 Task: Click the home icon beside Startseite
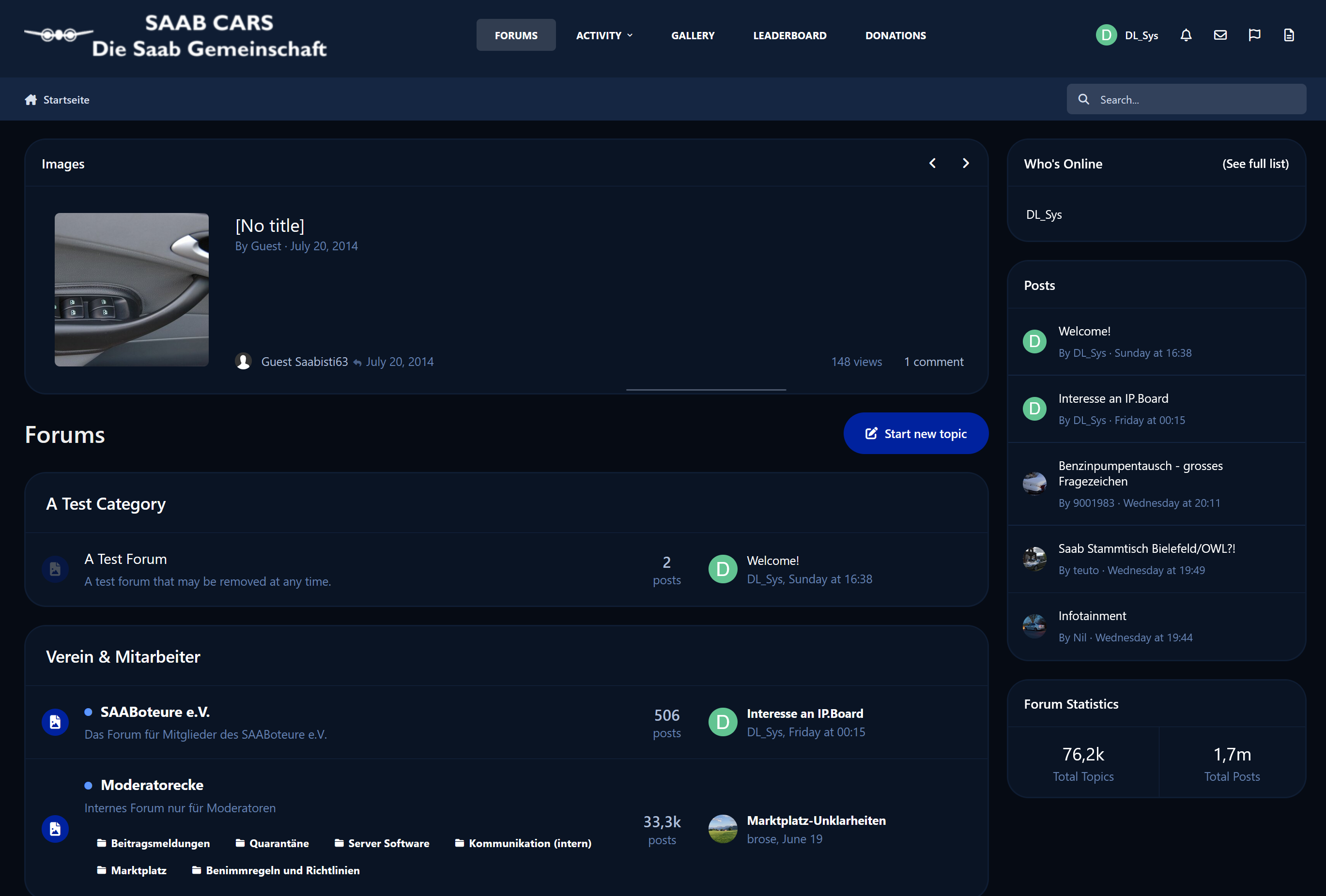(31, 100)
